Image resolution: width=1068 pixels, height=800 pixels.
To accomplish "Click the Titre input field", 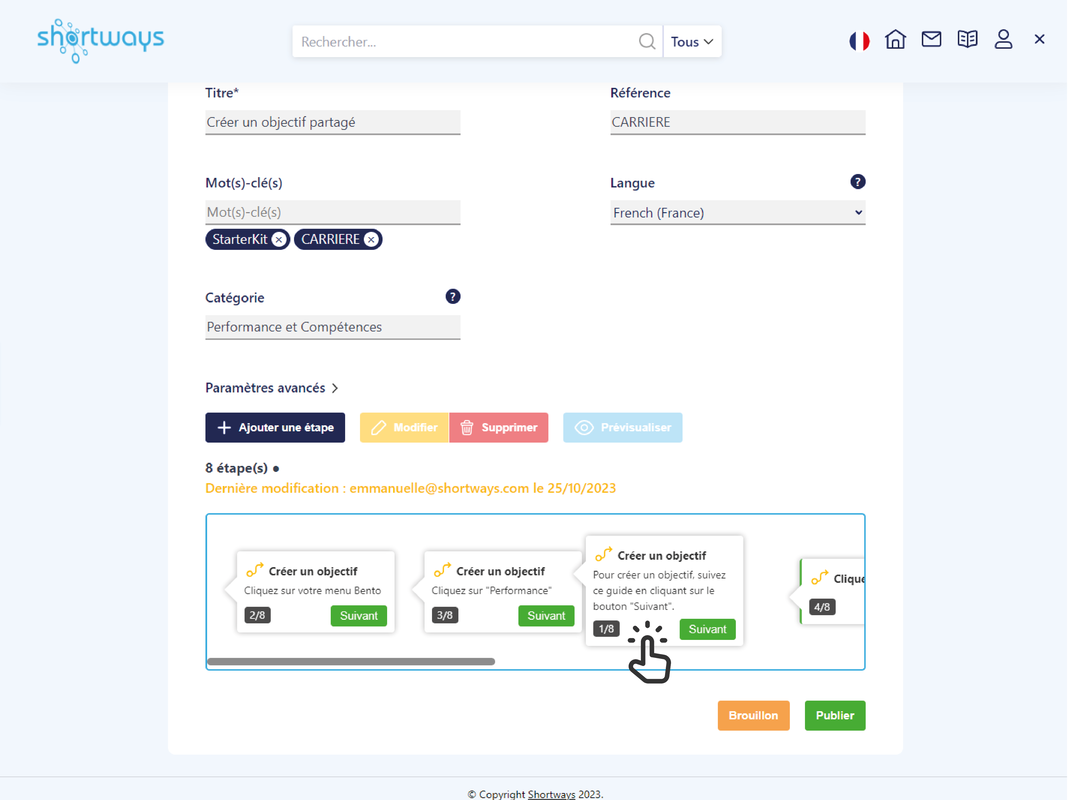I will click(333, 123).
